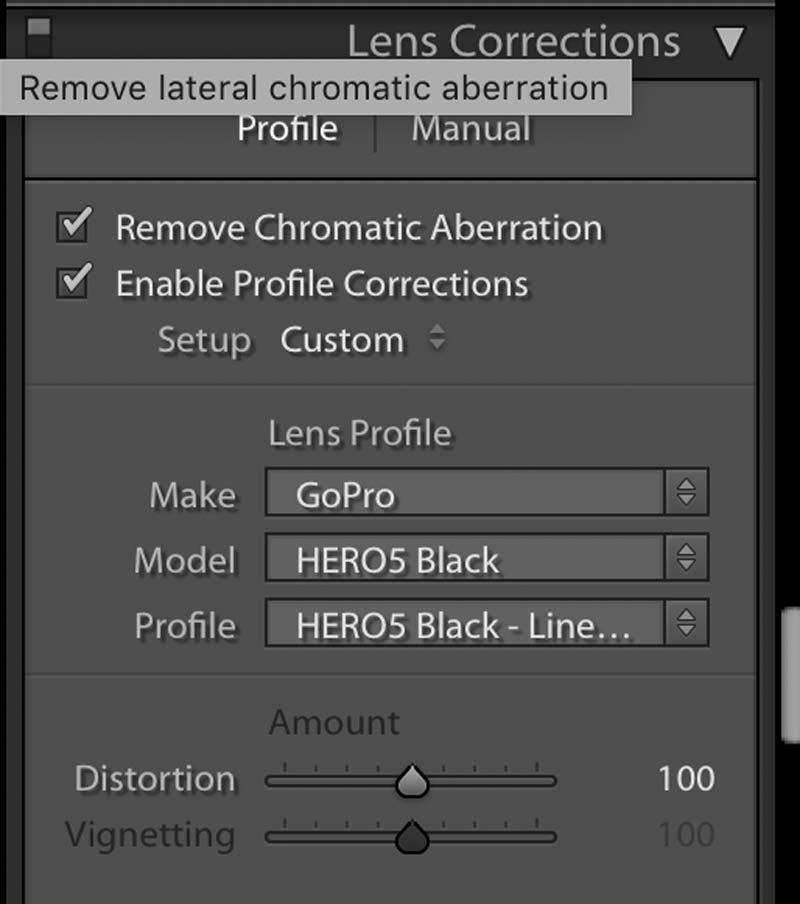
Task: Click the Setup stepper arrows icon
Action: coord(437,340)
